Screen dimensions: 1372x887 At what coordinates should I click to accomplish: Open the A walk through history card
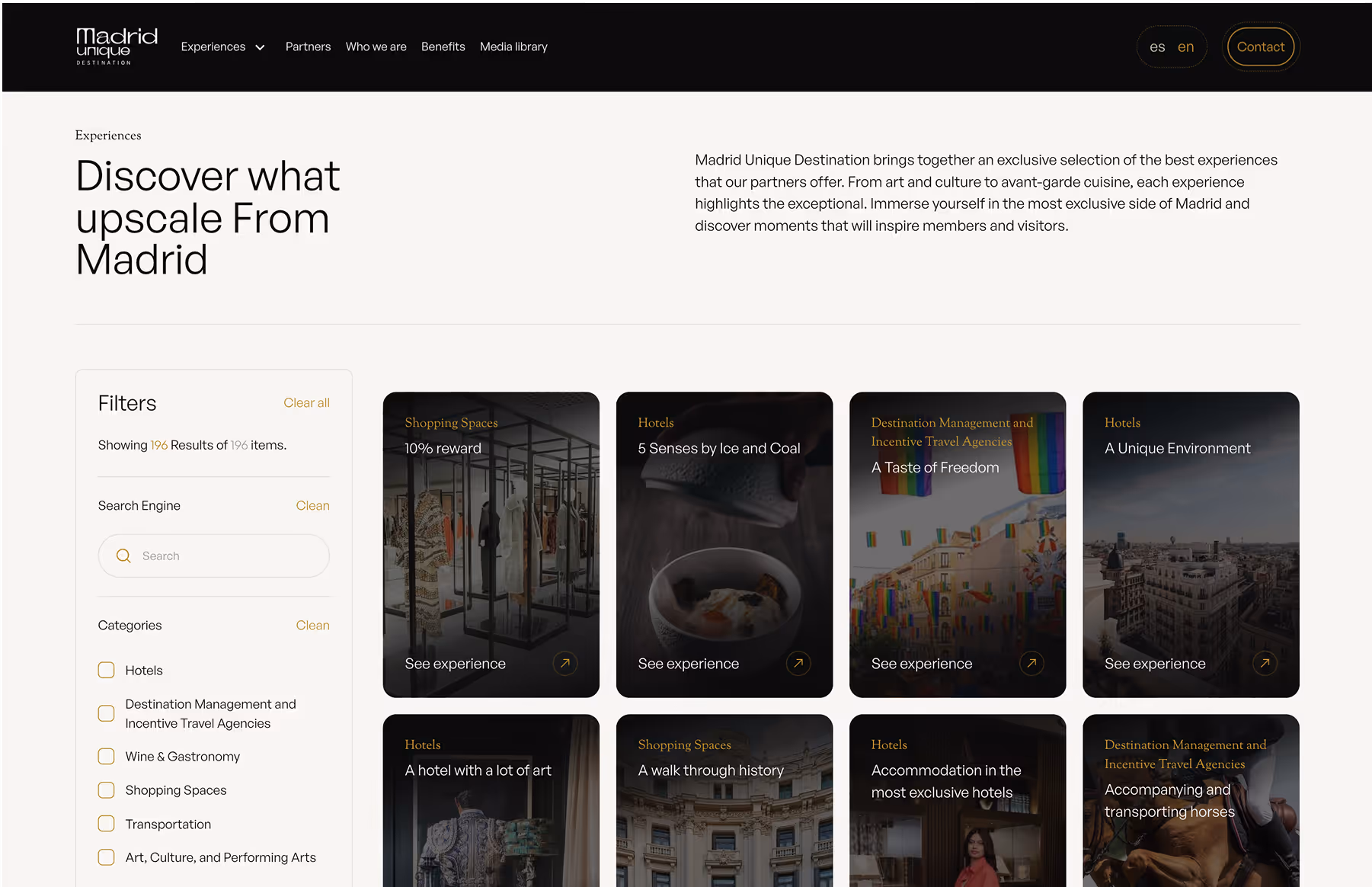pos(724,800)
